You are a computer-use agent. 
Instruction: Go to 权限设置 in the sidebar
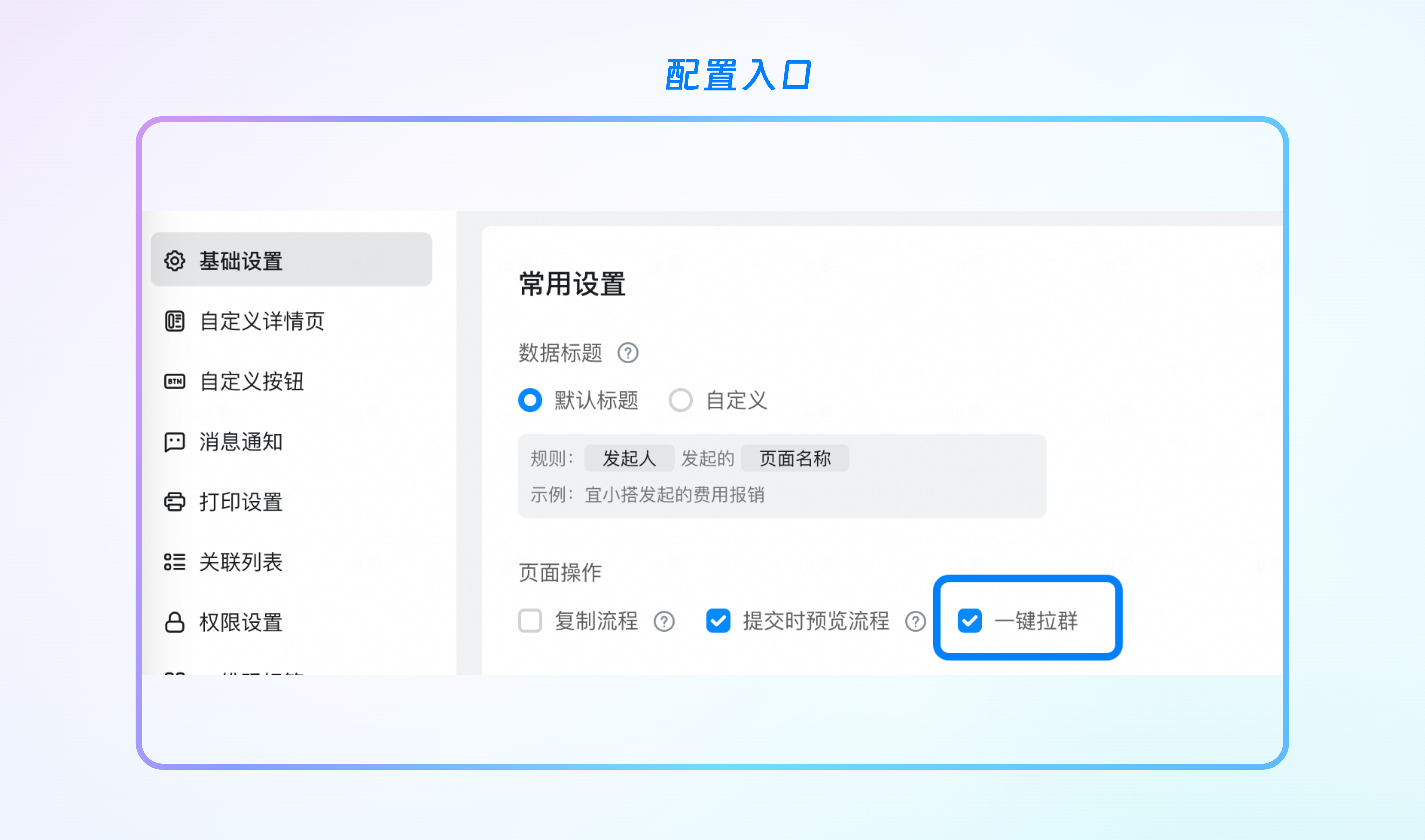pos(292,622)
